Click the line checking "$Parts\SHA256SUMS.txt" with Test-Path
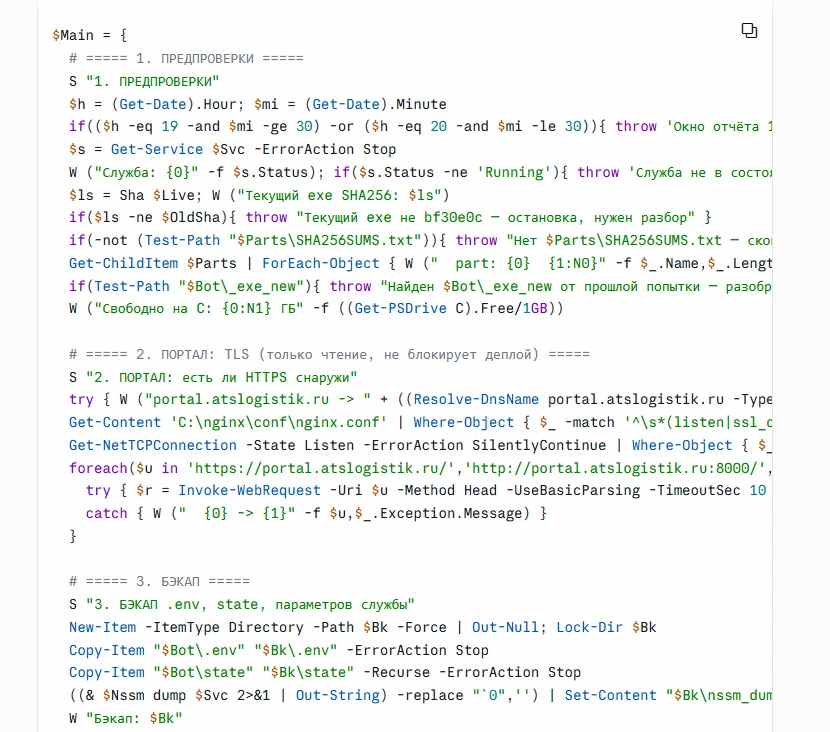Screen dimensions: 830x732 (420, 240)
